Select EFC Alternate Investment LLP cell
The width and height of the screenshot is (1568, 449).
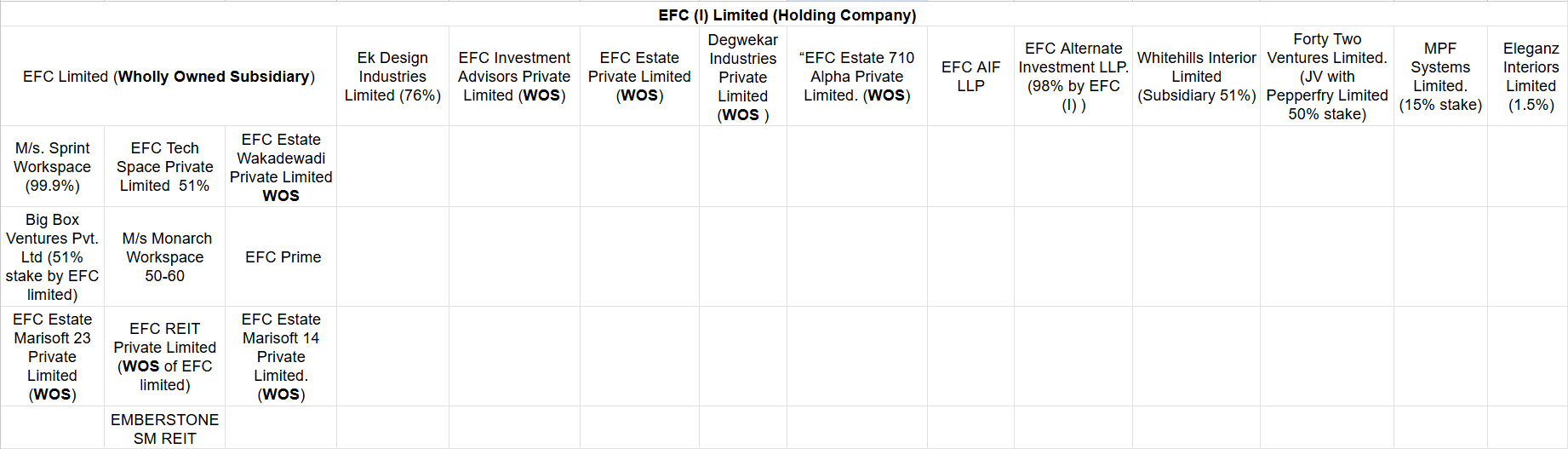coord(1073,77)
